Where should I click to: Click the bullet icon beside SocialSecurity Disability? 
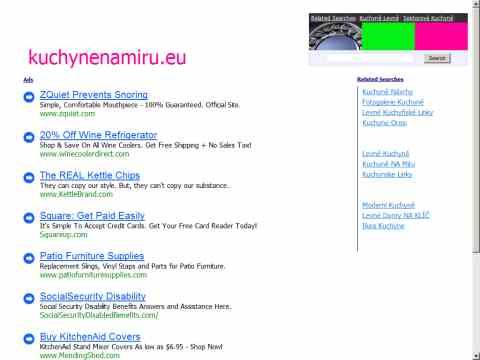(29, 299)
